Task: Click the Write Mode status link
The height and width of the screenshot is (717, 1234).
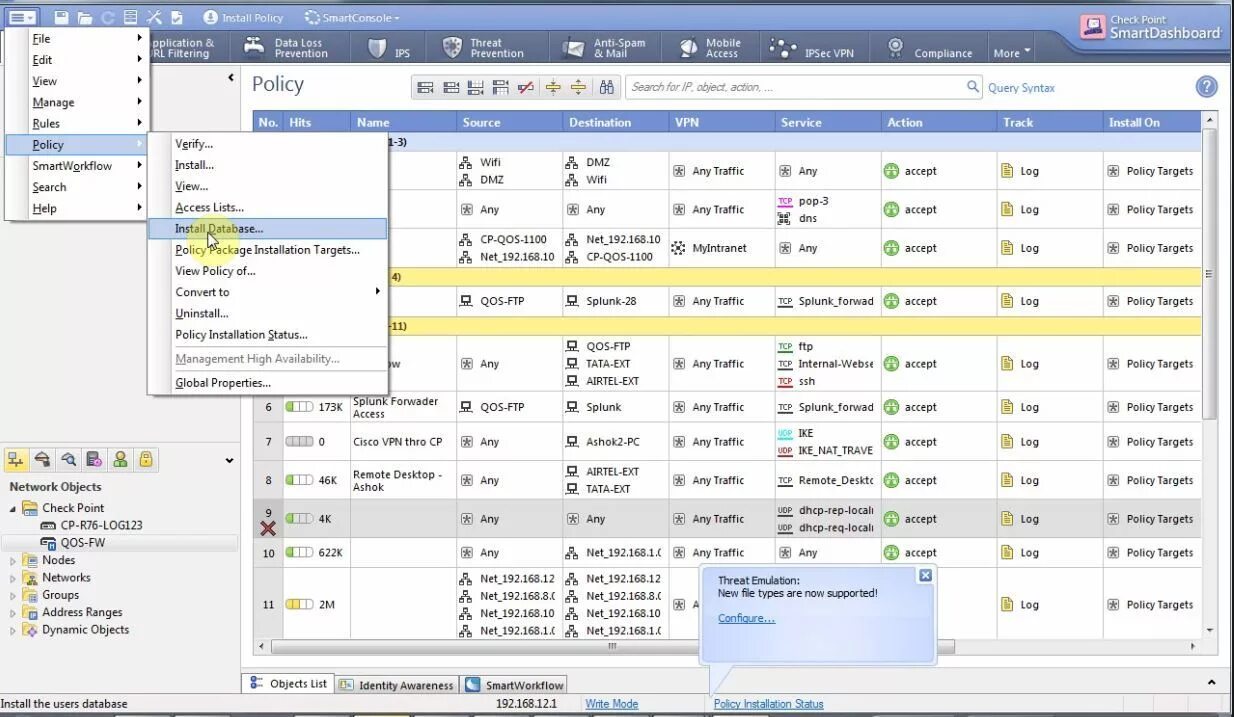Action: 612,704
